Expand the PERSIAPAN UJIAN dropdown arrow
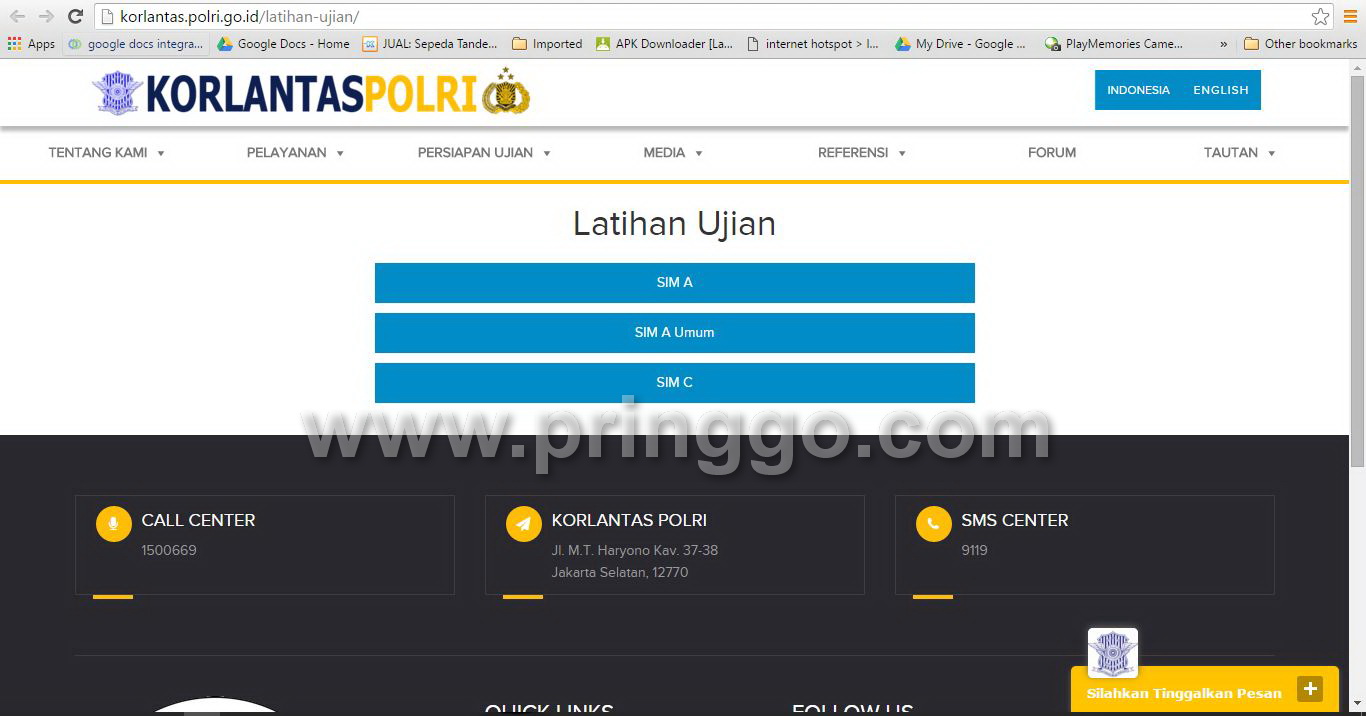The image size is (1366, 716). point(547,153)
